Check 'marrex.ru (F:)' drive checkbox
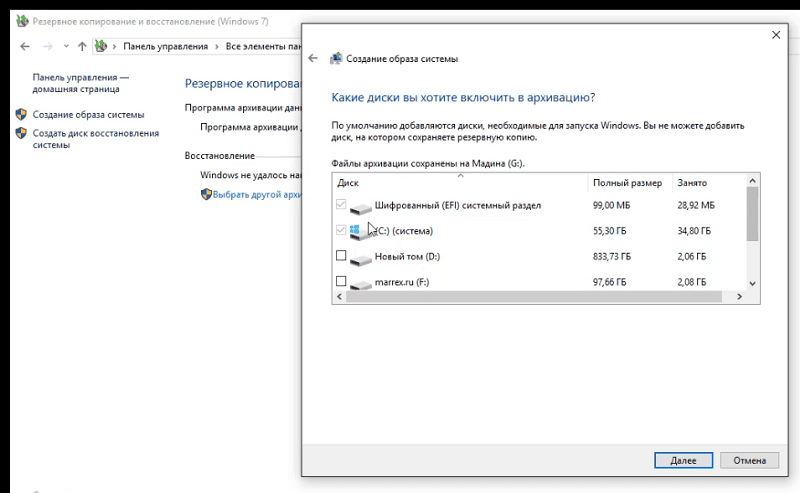800x493 pixels. [341, 281]
